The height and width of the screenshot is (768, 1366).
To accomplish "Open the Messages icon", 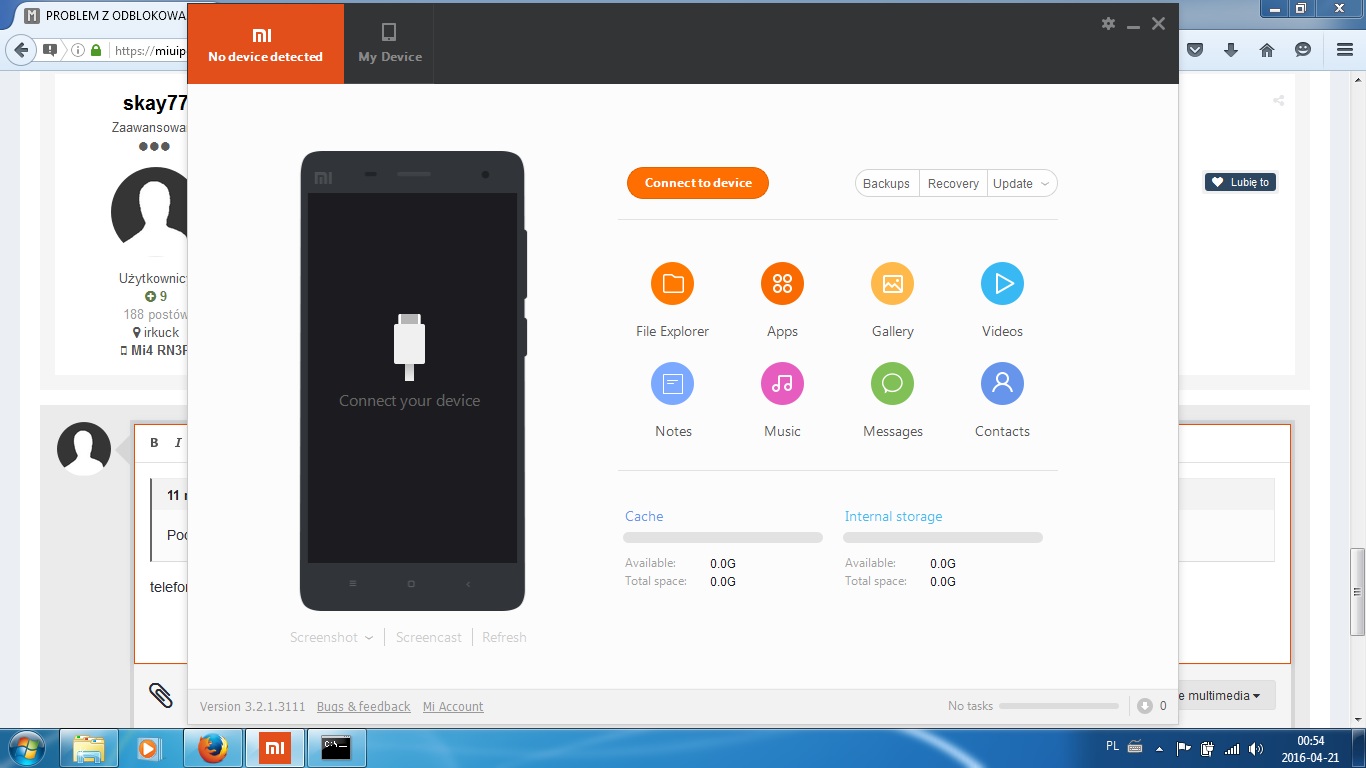I will pos(892,384).
